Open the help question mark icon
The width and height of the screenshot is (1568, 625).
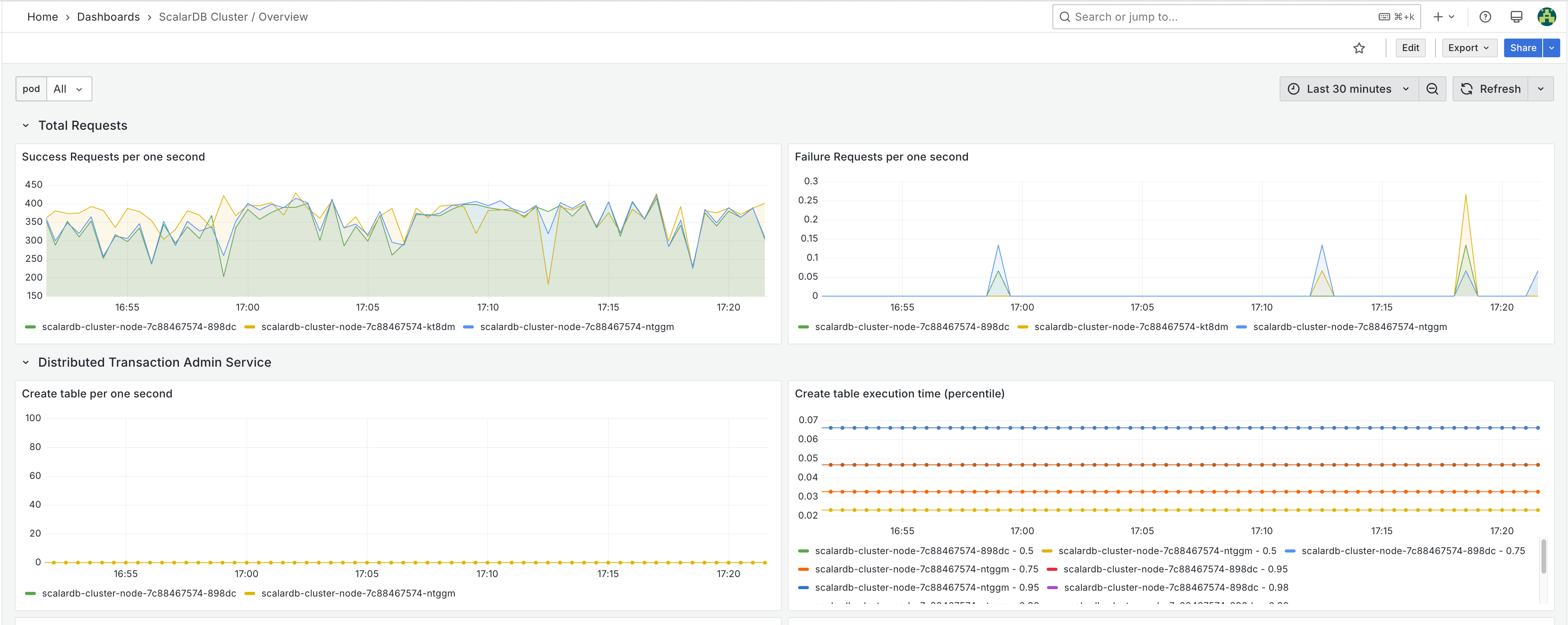pos(1485,17)
